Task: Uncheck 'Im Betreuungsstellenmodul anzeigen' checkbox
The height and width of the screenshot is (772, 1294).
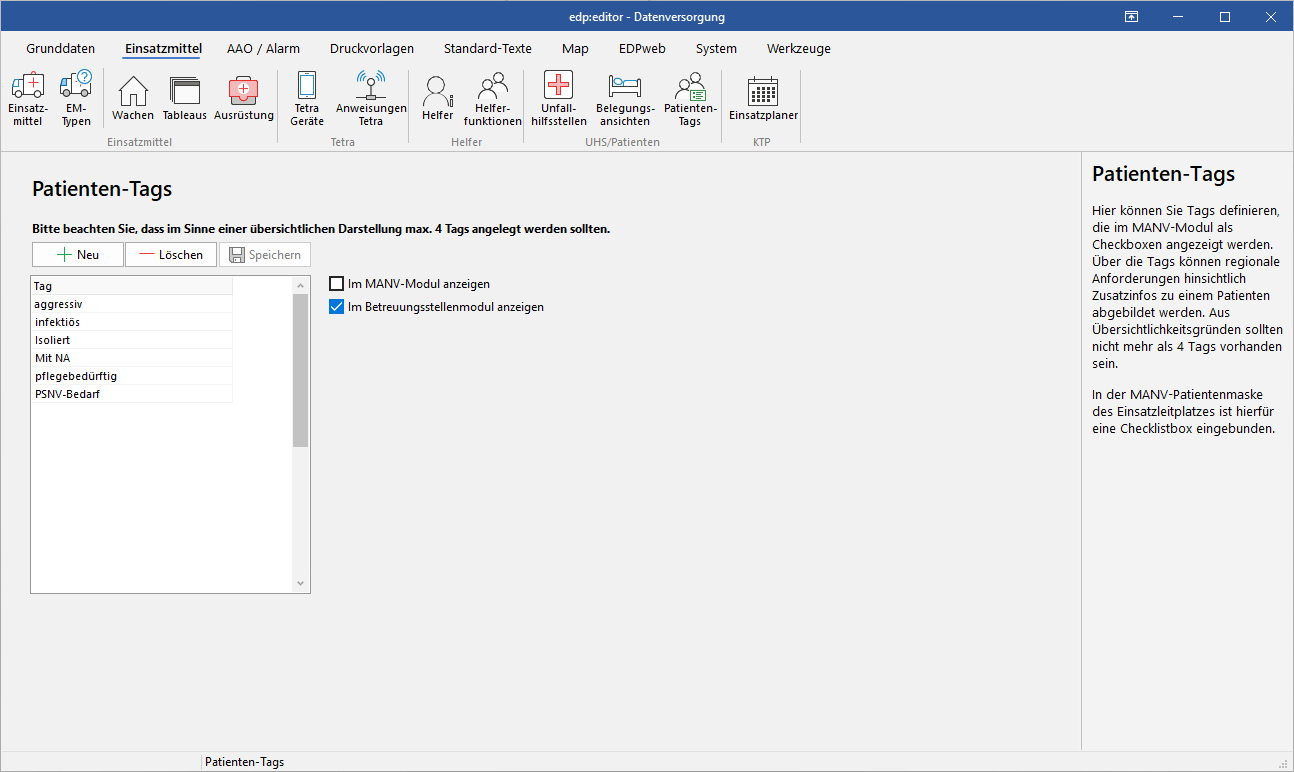Action: [337, 307]
